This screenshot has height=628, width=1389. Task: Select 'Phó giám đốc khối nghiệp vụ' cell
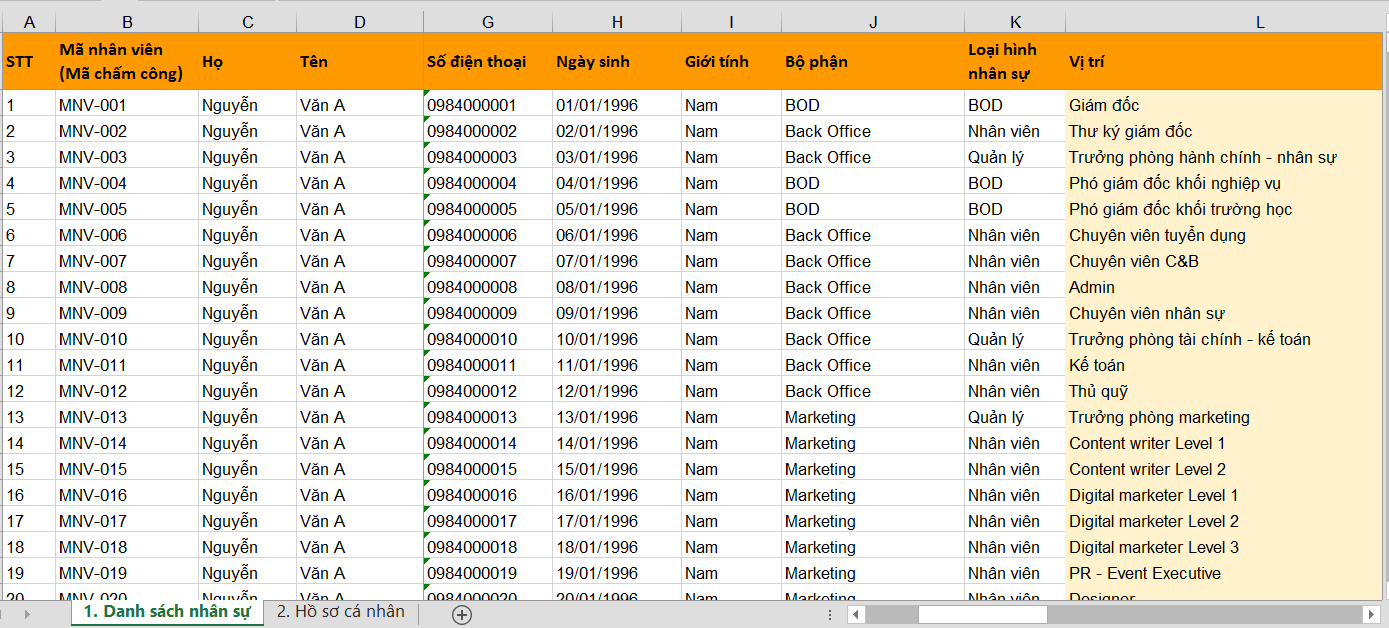tap(1224, 183)
